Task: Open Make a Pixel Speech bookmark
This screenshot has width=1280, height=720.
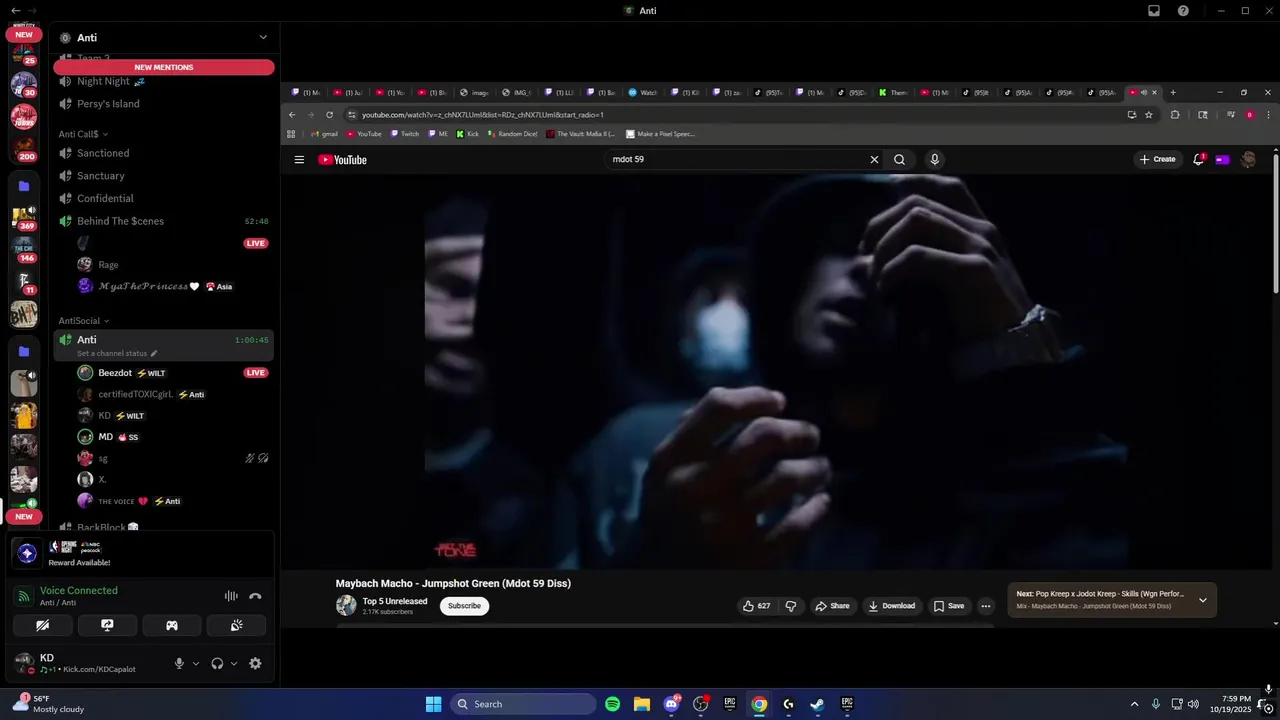Action: pos(660,134)
